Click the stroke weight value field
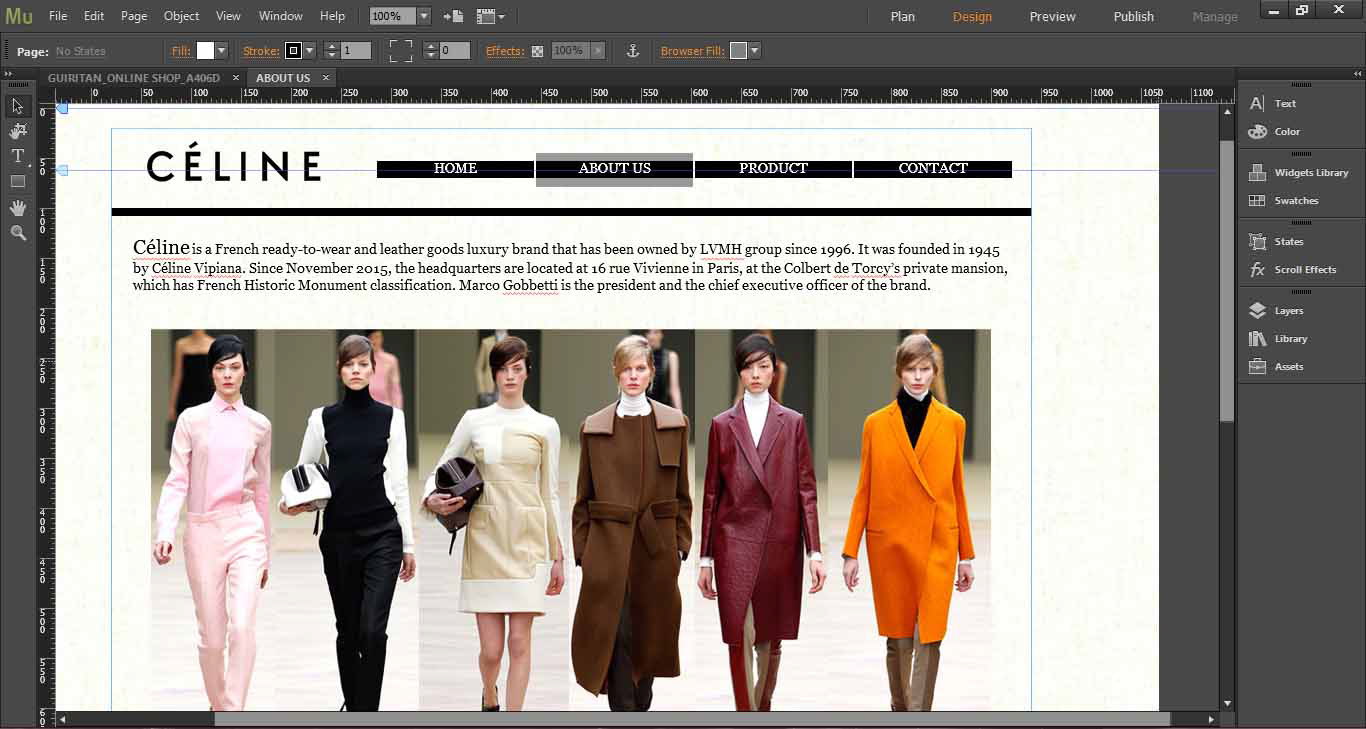Screen dimensions: 1366x729 [x=356, y=50]
